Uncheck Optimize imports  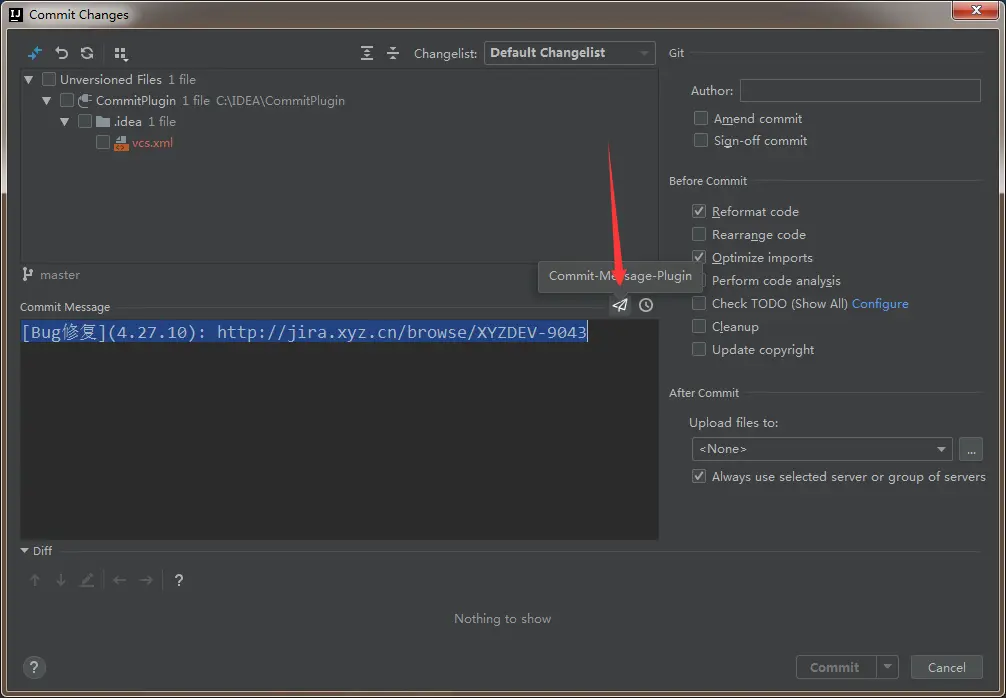[x=699, y=257]
